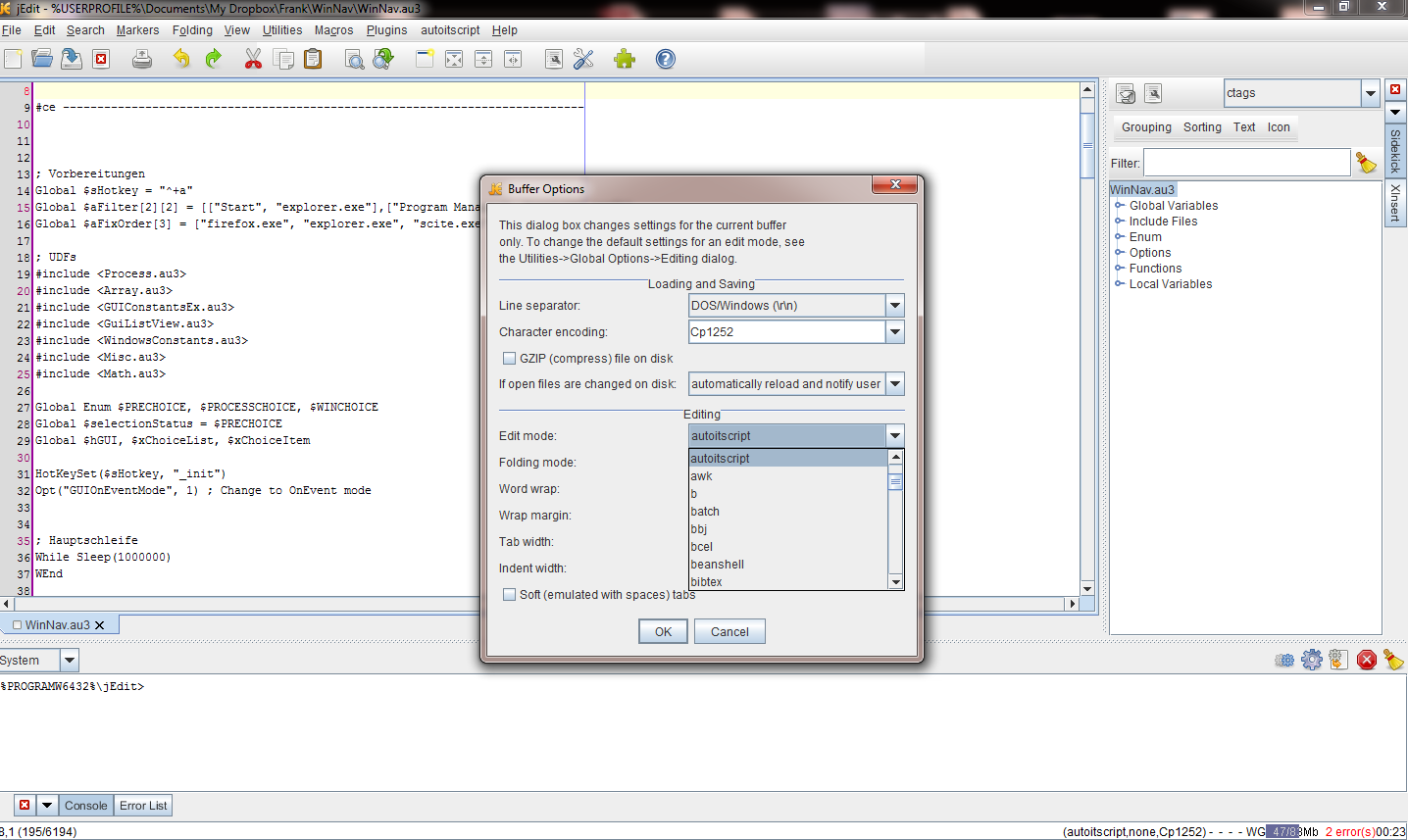
Task: Open the ctags parser dropdown
Action: click(1370, 93)
